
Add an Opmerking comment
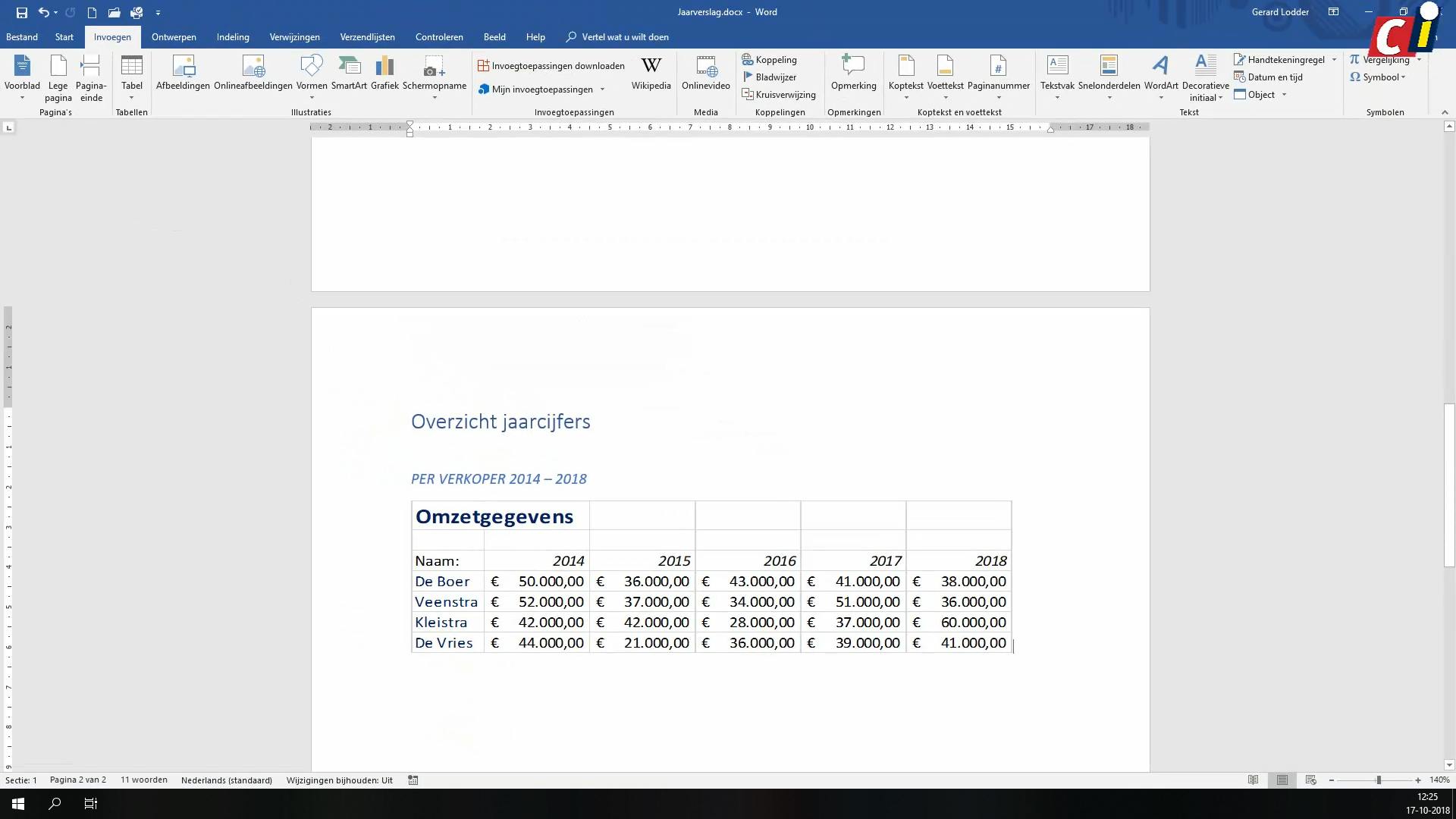(x=853, y=76)
